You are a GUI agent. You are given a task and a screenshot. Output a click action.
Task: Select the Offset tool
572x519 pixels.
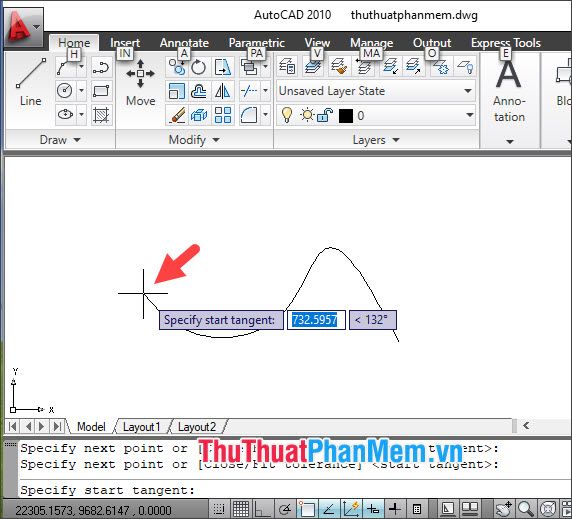point(199,91)
